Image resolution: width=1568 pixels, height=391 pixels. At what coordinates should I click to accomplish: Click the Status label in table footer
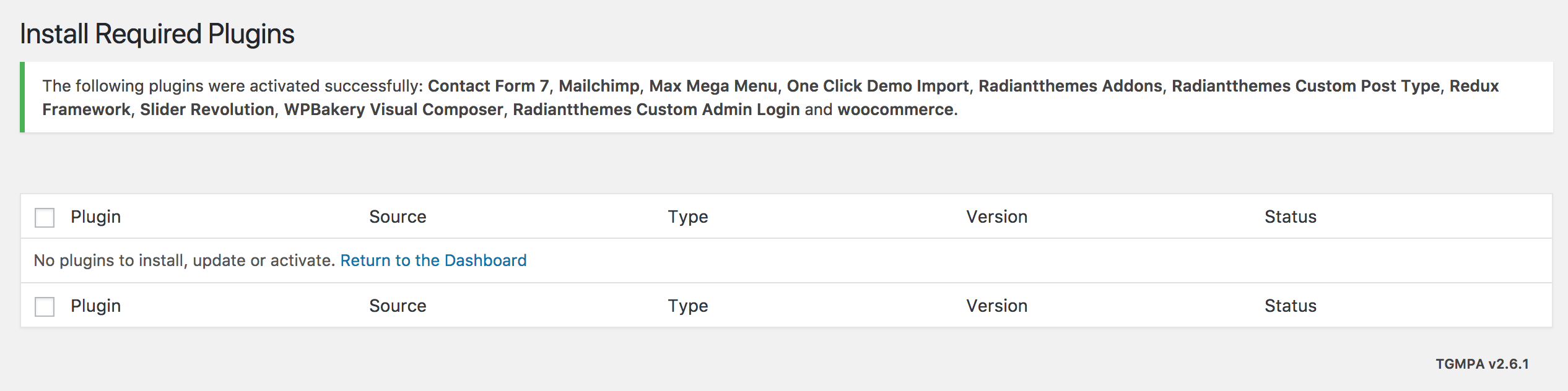point(1290,306)
